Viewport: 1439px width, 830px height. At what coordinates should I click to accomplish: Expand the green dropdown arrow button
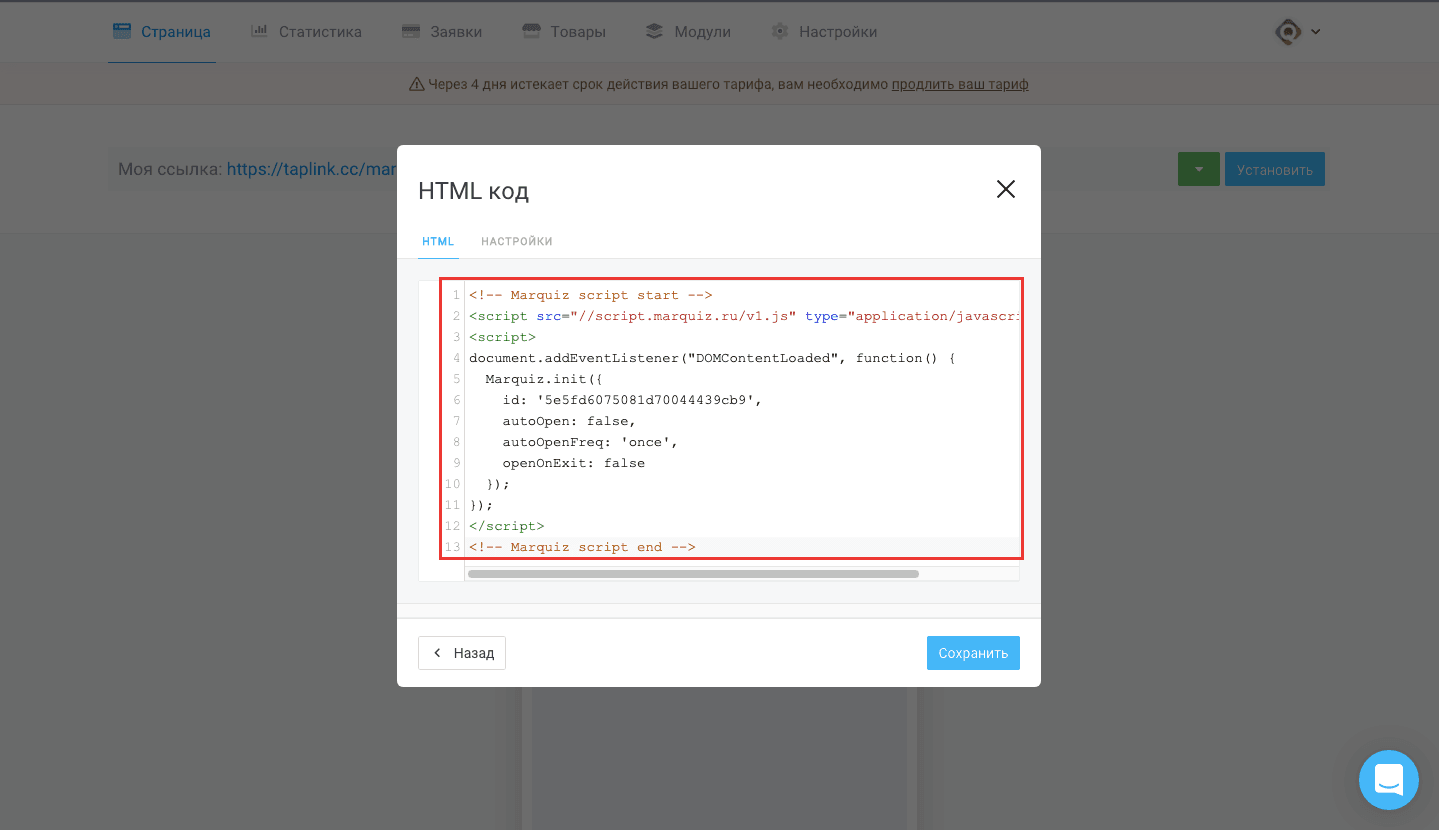[x=1198, y=169]
